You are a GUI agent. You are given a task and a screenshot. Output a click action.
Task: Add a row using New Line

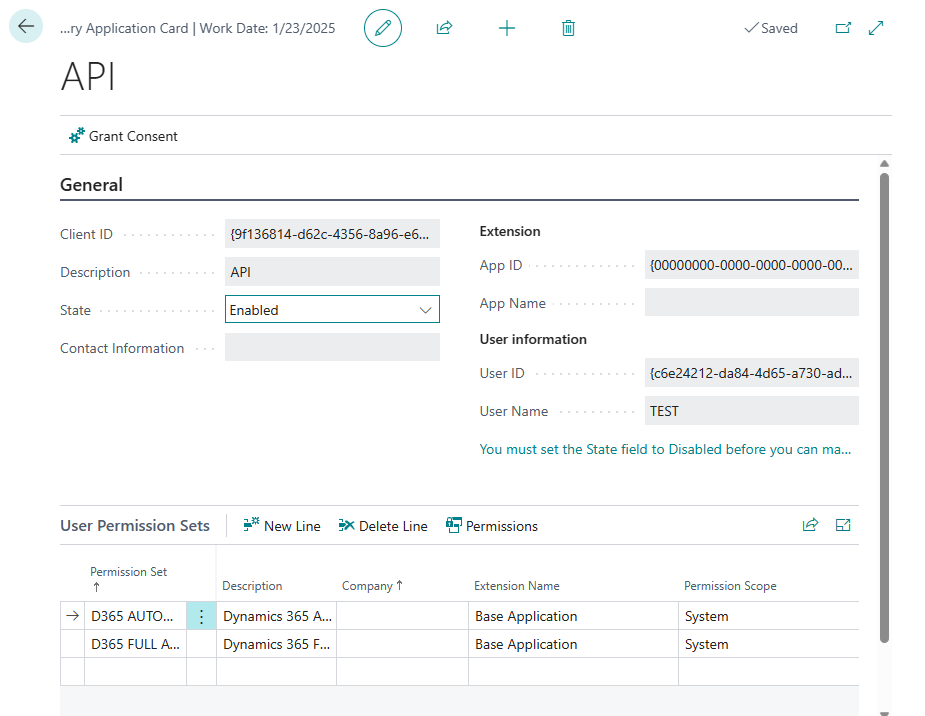click(x=281, y=525)
